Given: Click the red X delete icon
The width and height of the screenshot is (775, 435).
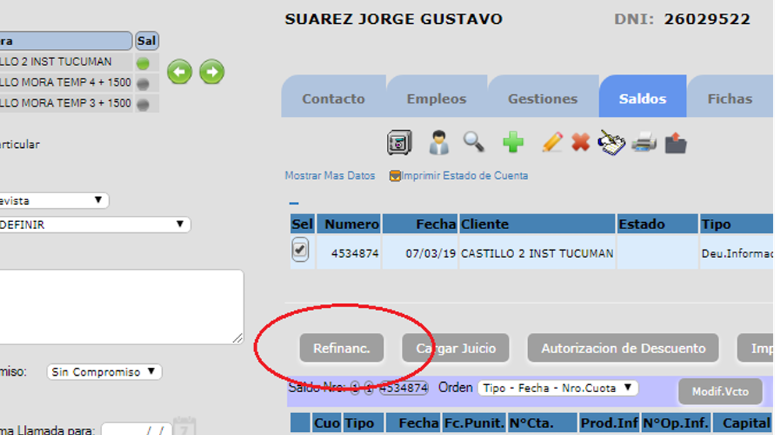Looking at the screenshot, I should (x=580, y=143).
